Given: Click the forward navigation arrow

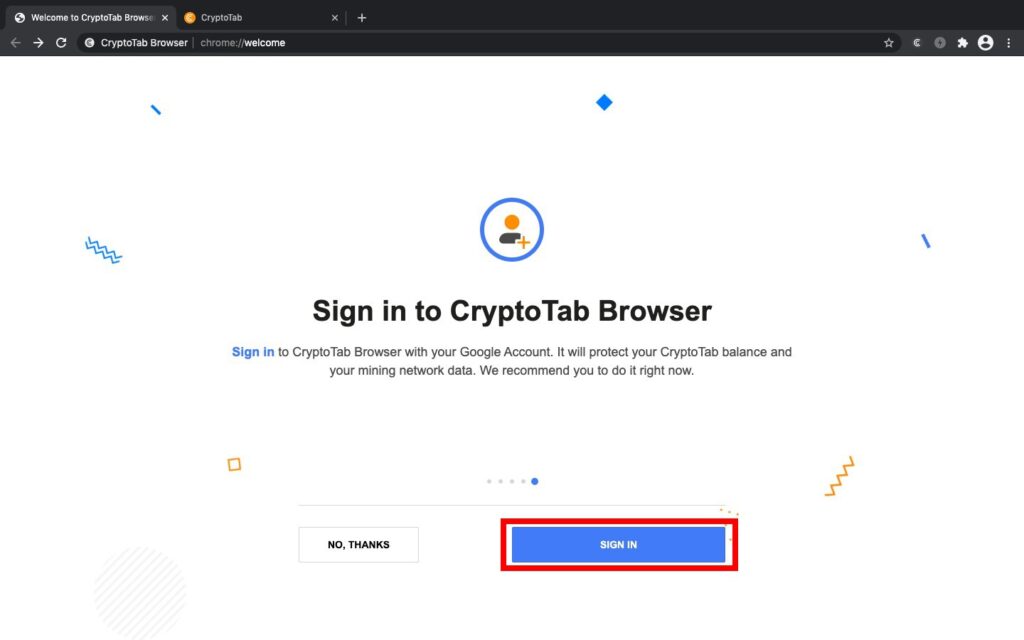Looking at the screenshot, I should [x=39, y=42].
